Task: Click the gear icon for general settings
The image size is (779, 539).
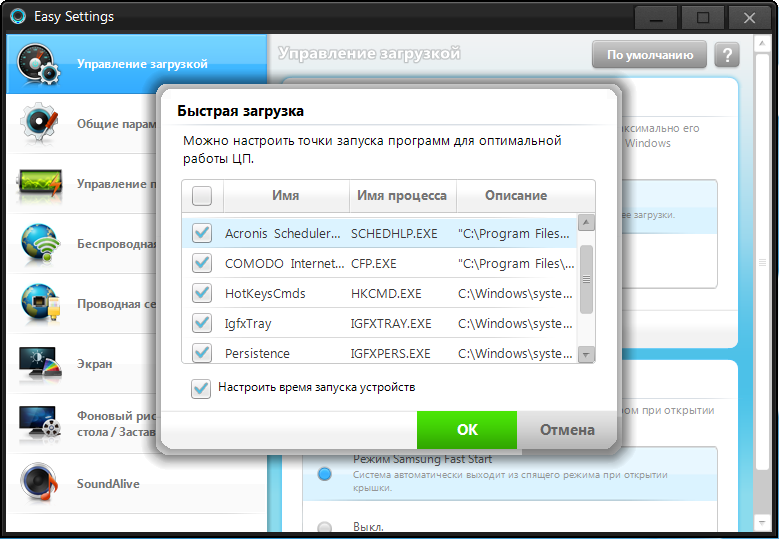Action: [x=39, y=123]
